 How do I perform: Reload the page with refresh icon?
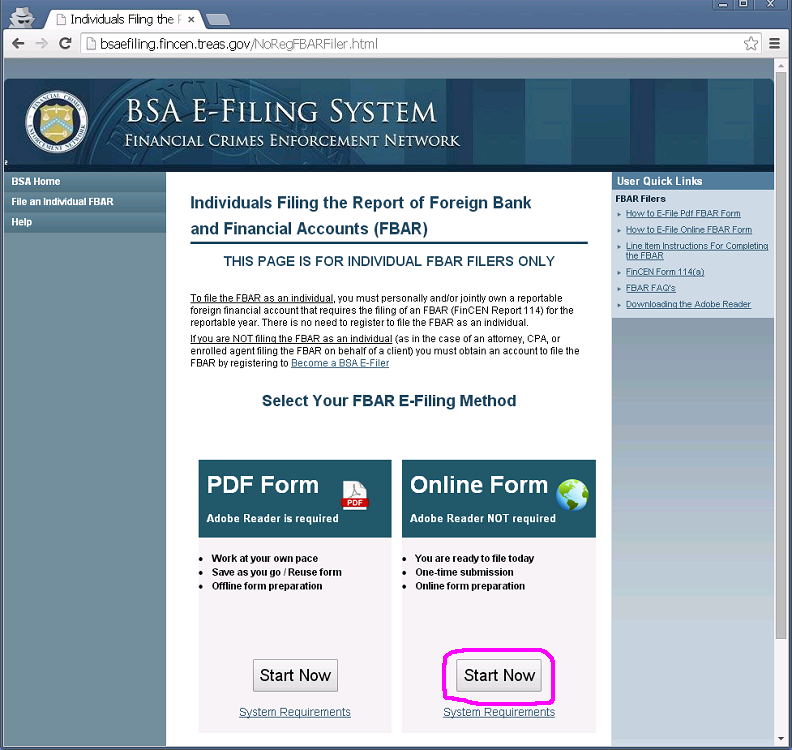pyautogui.click(x=65, y=43)
